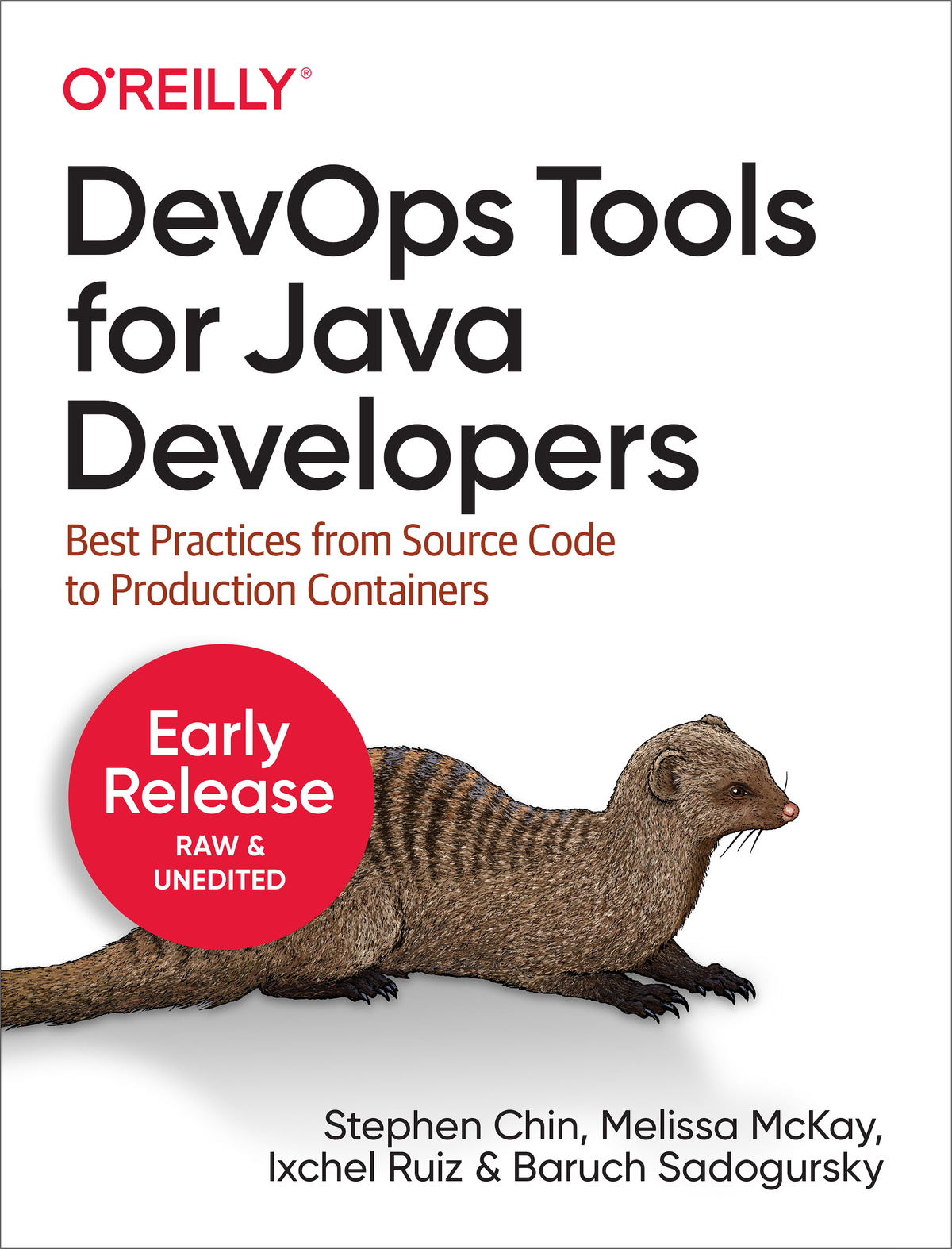The width and height of the screenshot is (952, 1249).
Task: Click the "RAW & UNEDITED" badge text
Action: pyautogui.click(x=220, y=863)
